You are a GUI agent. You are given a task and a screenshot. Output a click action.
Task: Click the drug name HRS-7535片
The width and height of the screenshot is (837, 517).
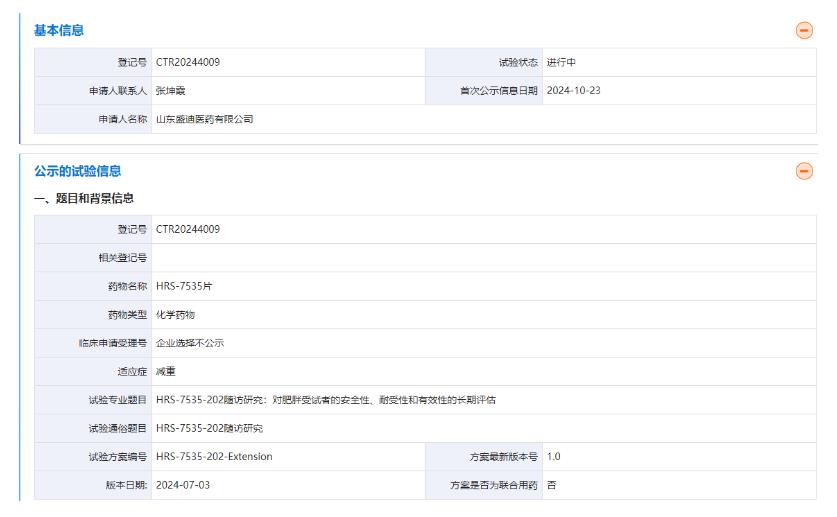pos(184,286)
